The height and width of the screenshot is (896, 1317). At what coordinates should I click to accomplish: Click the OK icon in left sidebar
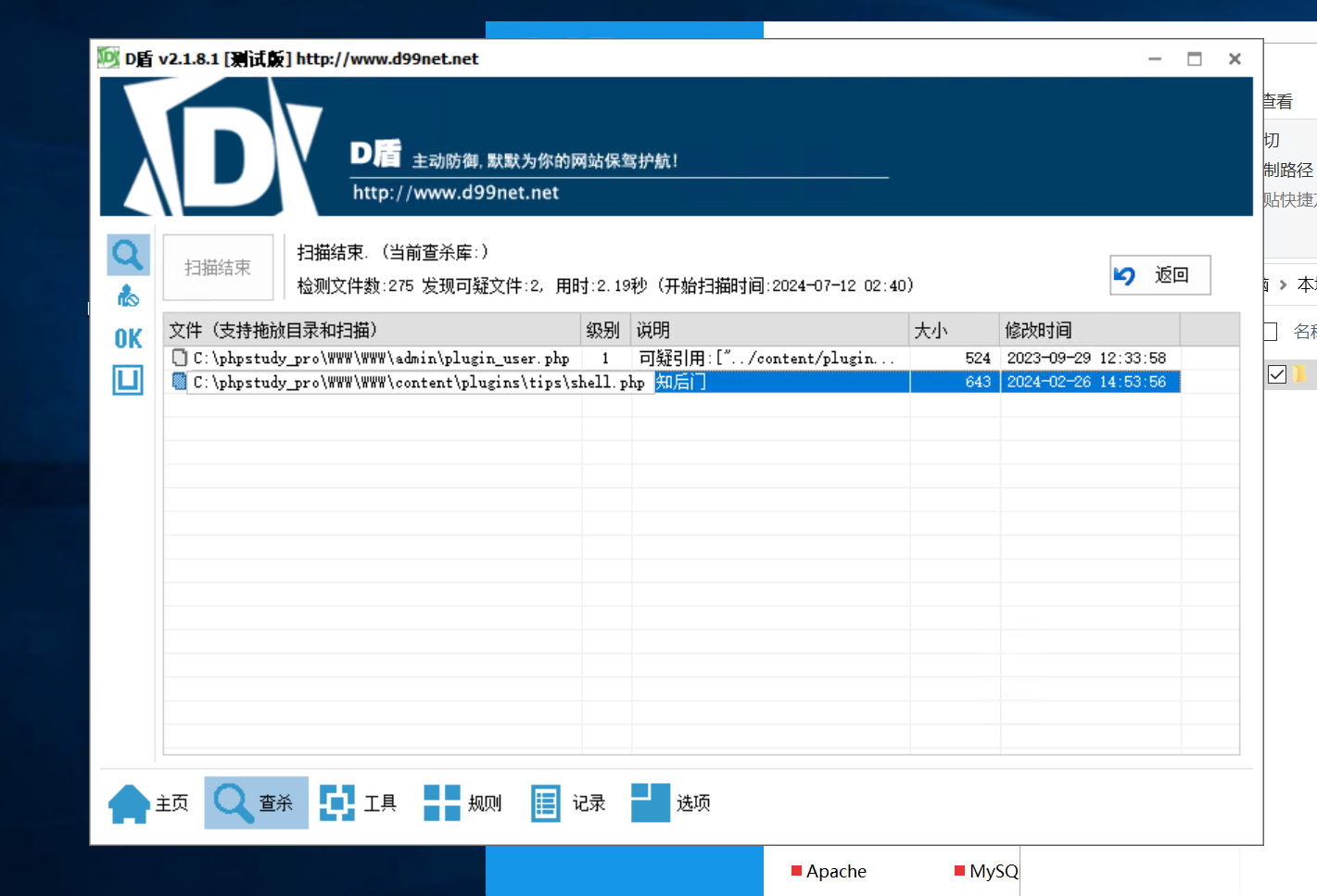pyautogui.click(x=128, y=338)
